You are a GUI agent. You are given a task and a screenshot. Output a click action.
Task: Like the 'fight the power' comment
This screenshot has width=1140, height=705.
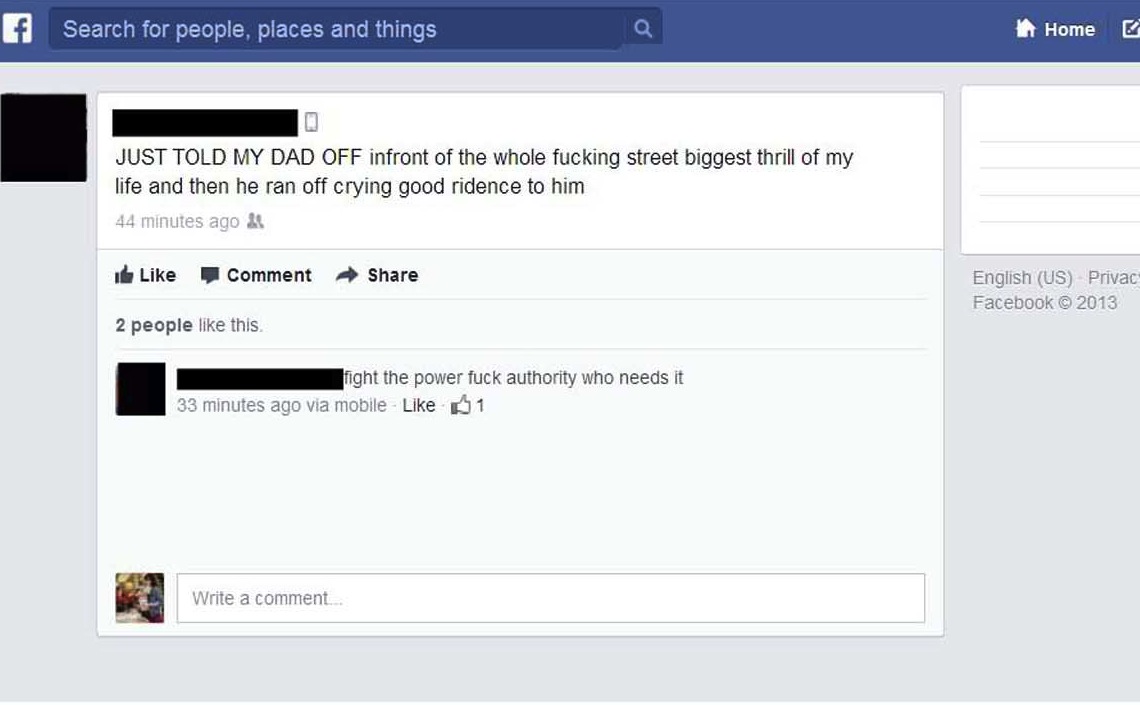click(x=419, y=406)
